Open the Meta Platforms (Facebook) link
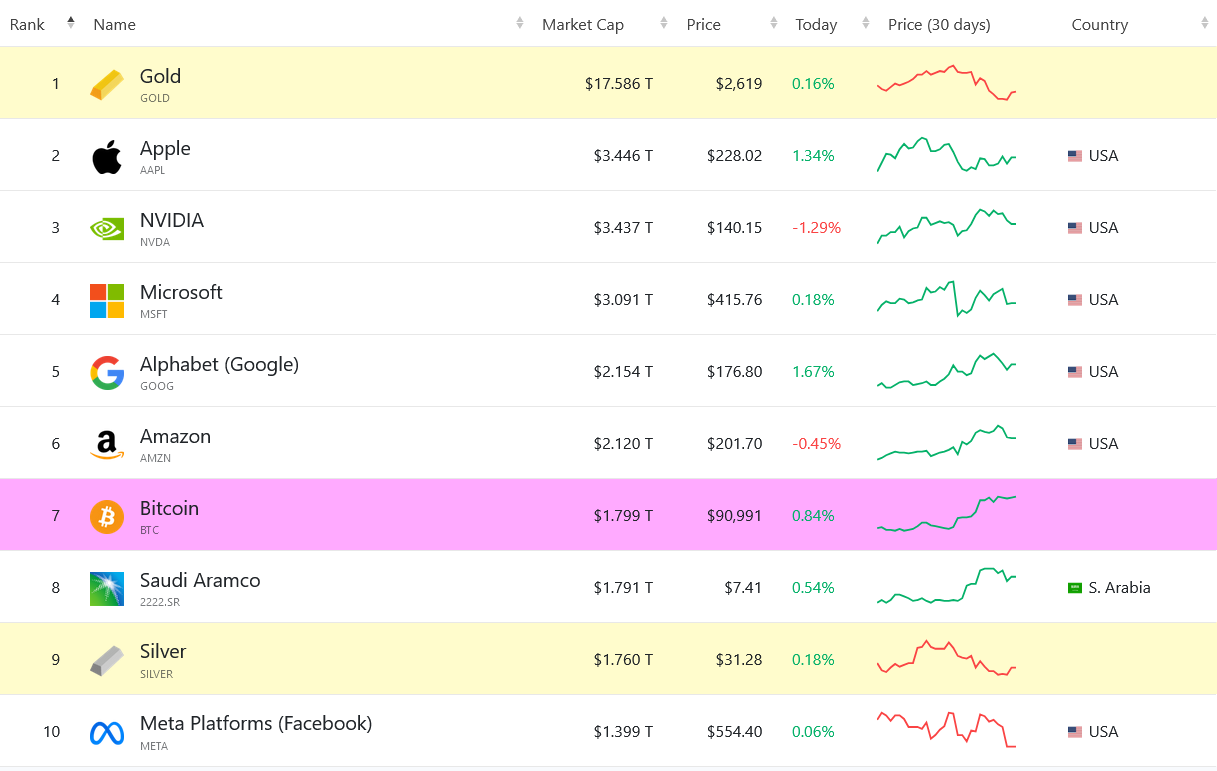This screenshot has height=771, width=1217. [256, 723]
